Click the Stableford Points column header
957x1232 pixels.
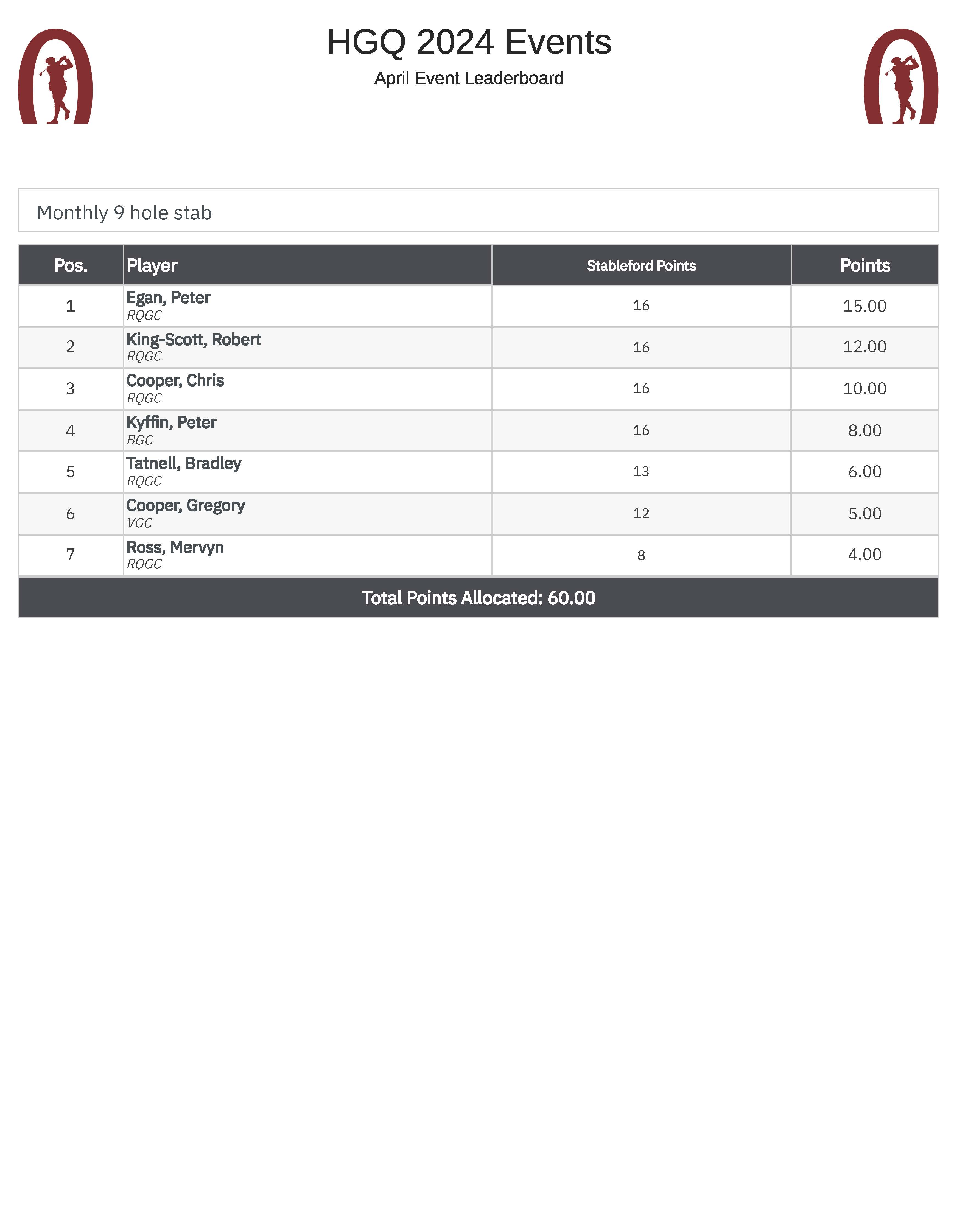click(640, 266)
